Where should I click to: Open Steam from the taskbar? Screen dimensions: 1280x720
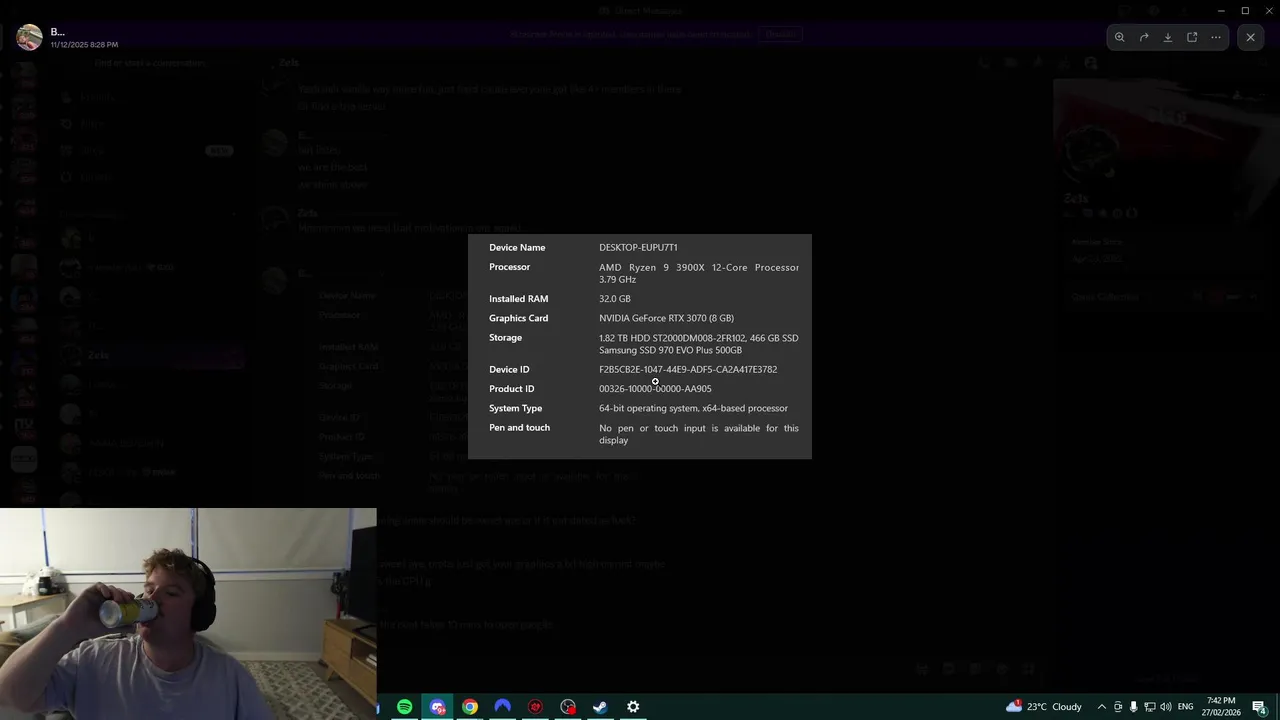click(601, 707)
